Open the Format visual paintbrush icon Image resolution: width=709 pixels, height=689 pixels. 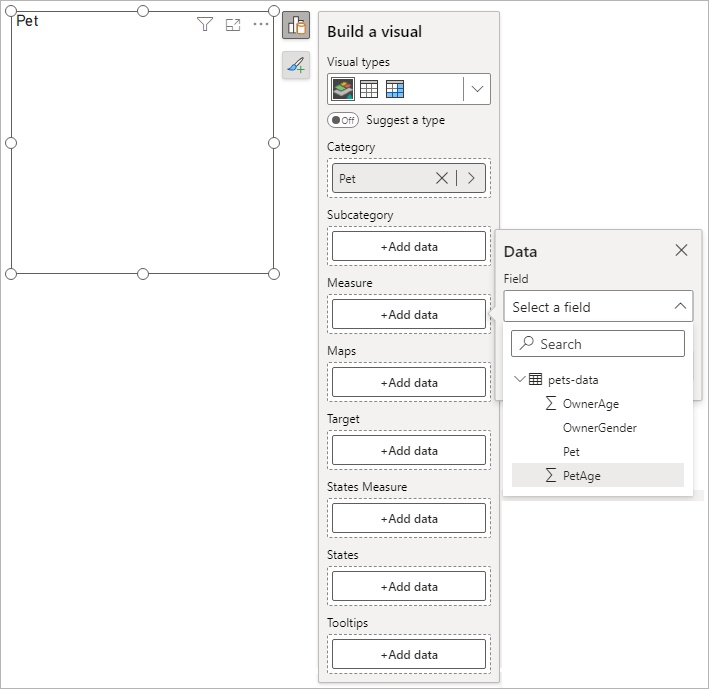[x=296, y=65]
